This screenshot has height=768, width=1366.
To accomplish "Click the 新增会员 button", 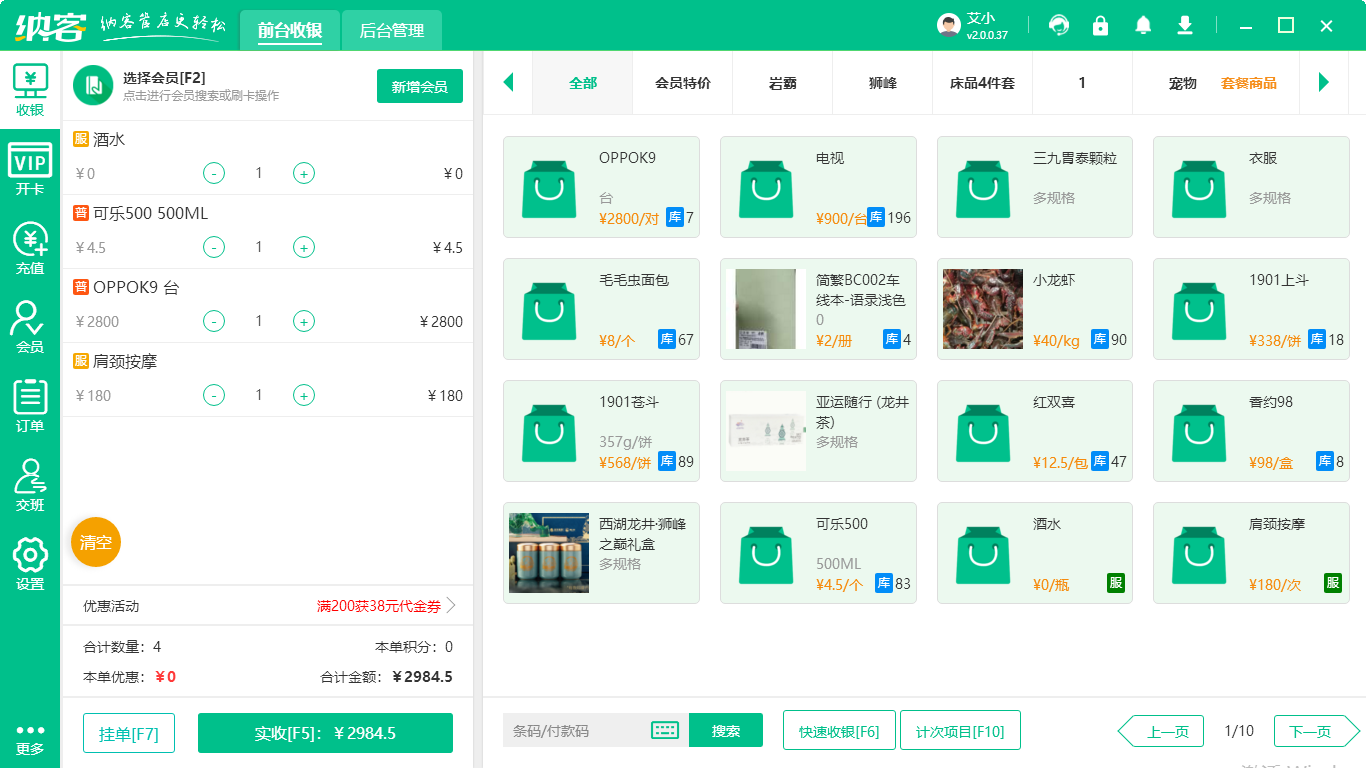I will click(x=420, y=86).
